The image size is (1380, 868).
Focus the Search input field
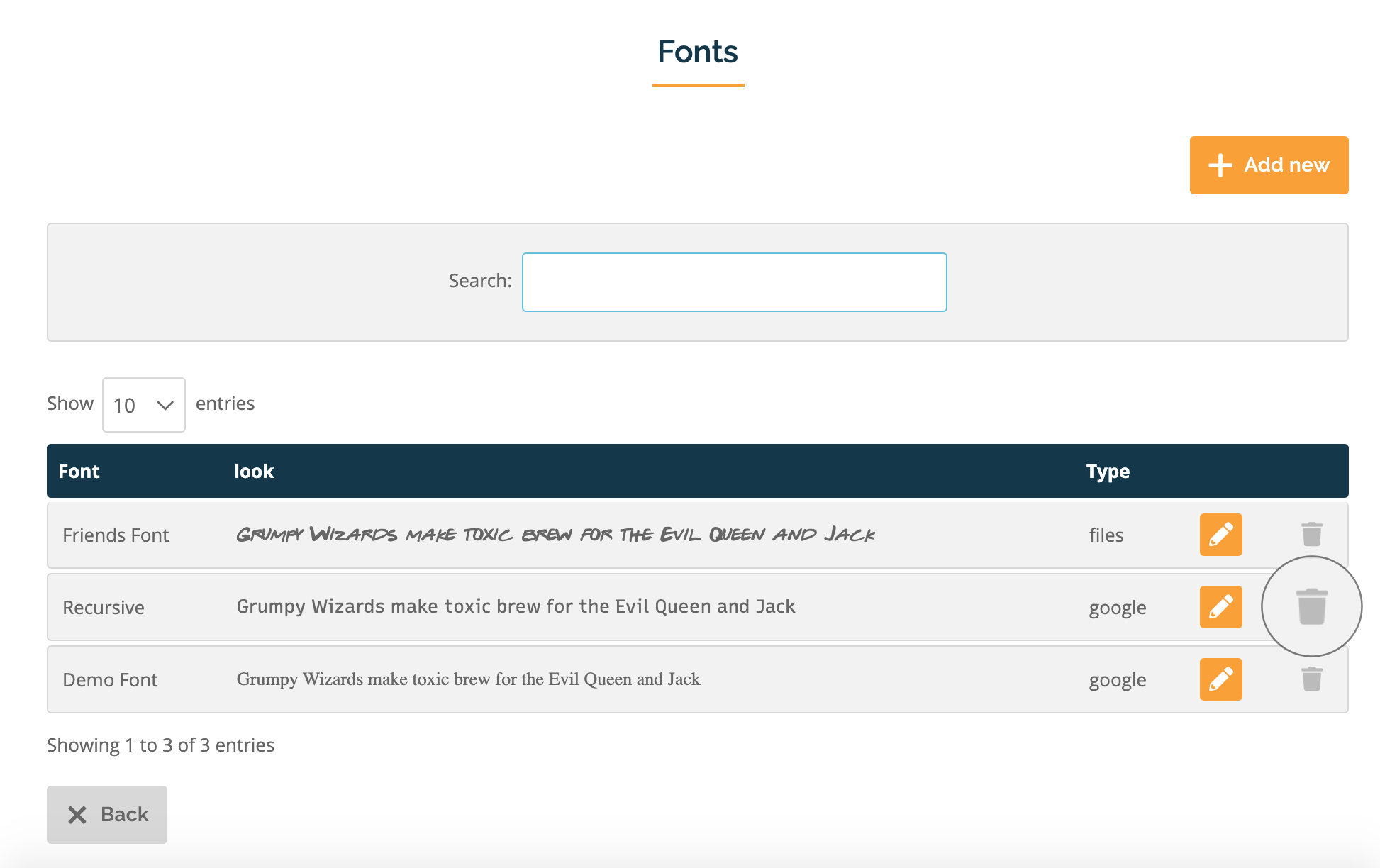coord(734,282)
